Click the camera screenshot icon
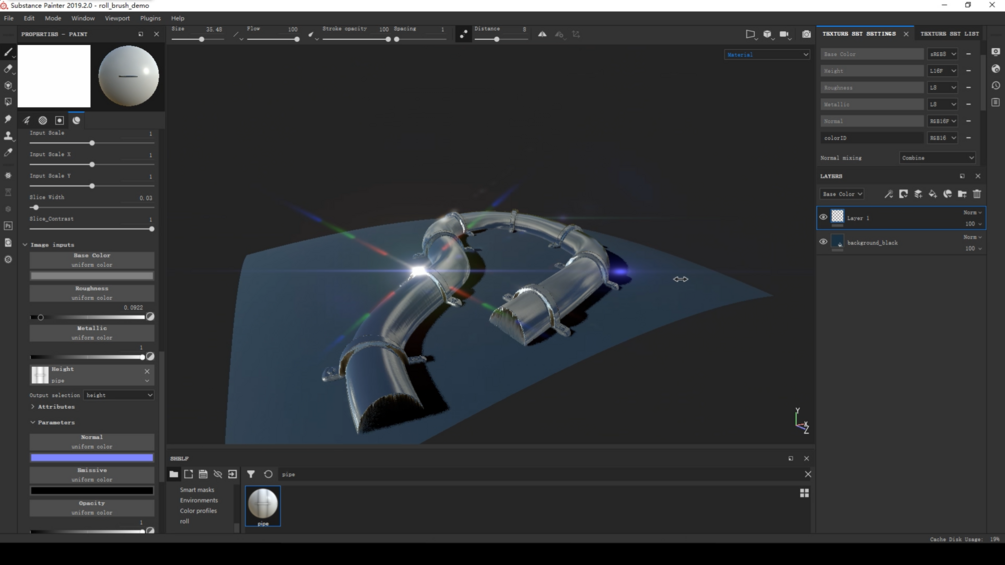Viewport: 1005px width, 565px height. [806, 34]
